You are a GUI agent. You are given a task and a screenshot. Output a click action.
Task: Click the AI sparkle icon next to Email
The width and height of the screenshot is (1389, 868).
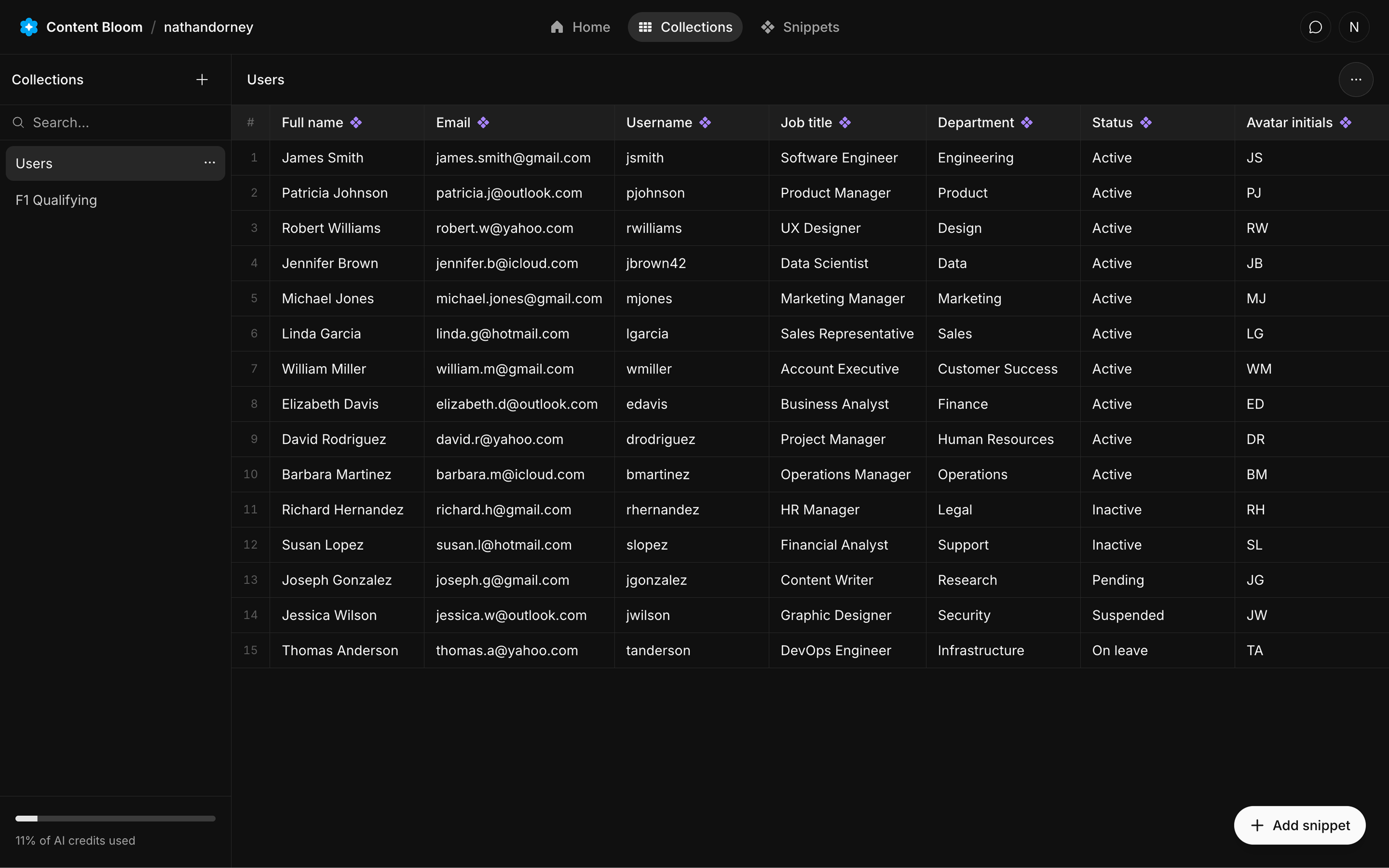(483, 122)
